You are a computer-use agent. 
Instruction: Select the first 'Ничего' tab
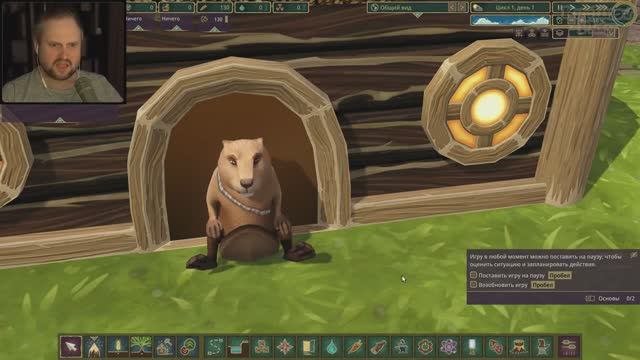click(x=133, y=19)
